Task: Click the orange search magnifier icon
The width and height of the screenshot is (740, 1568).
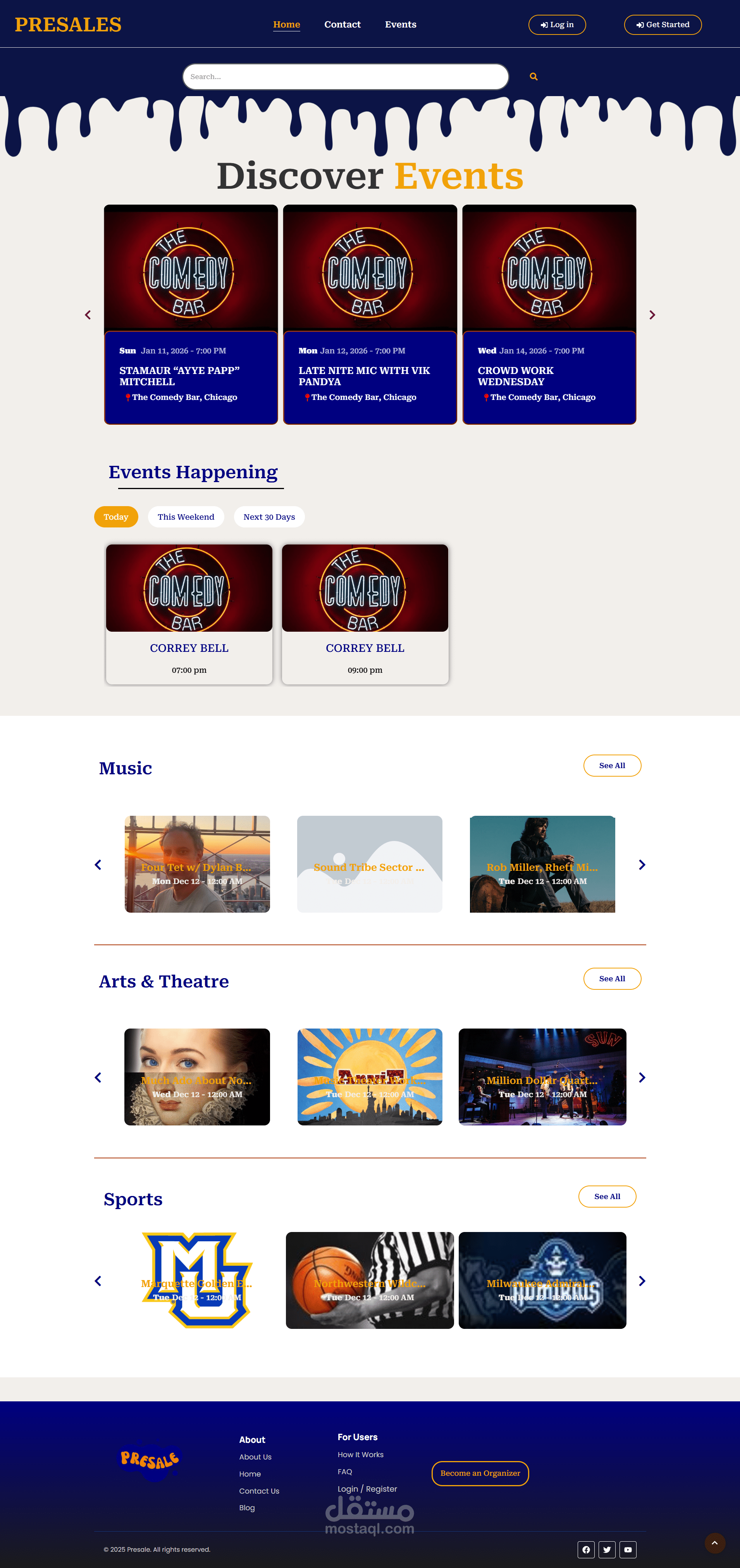Action: click(533, 77)
